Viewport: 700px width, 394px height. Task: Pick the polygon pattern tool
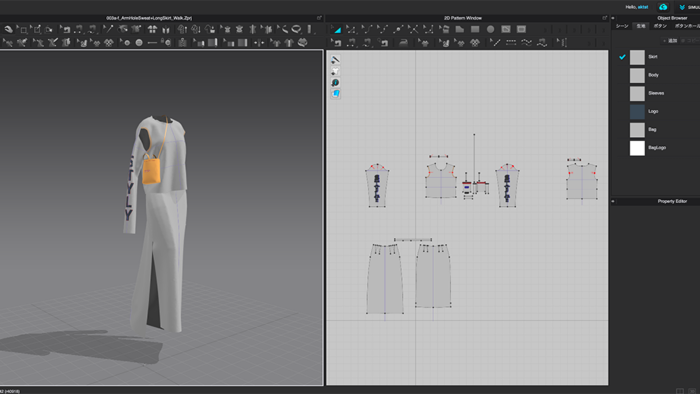pos(460,29)
